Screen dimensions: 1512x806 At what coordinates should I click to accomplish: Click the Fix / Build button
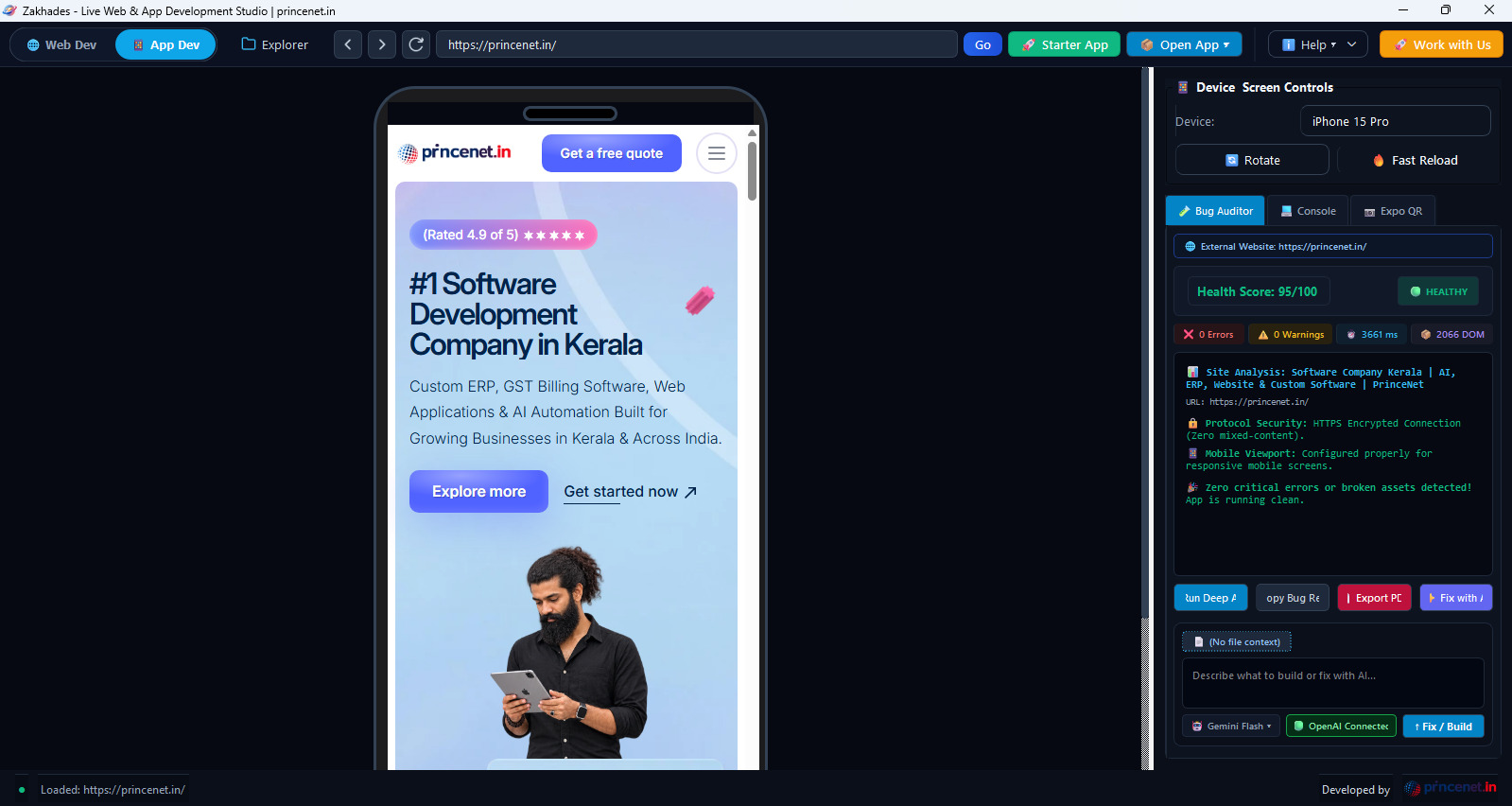coord(1443,726)
